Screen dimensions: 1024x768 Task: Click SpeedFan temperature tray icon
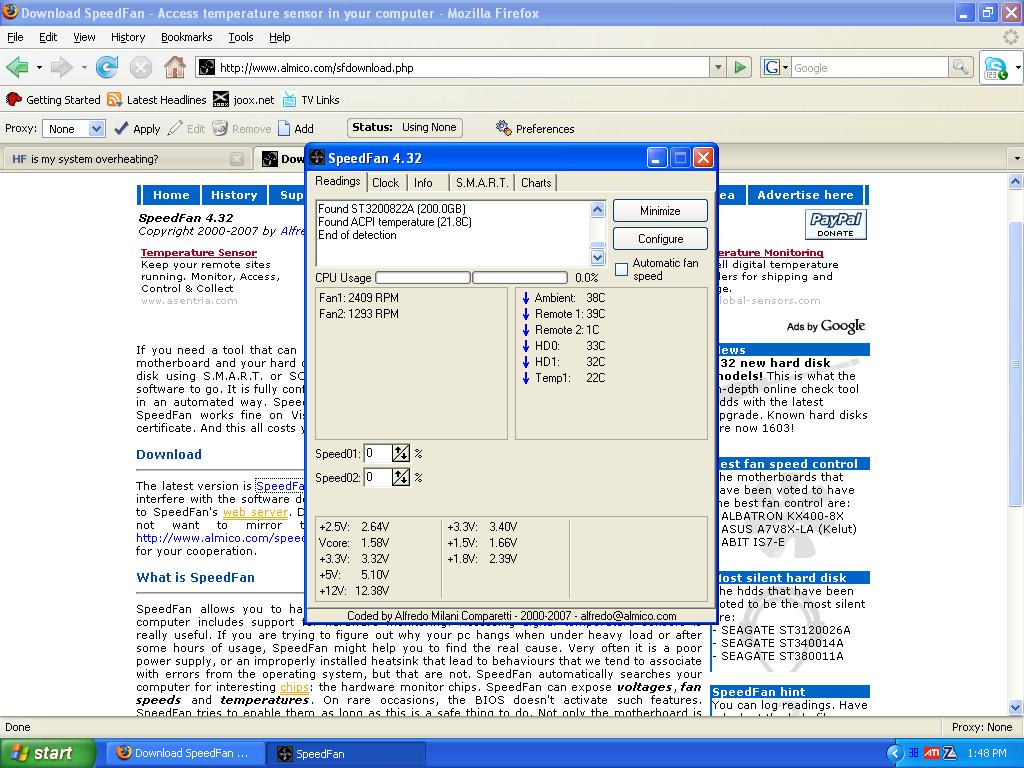[x=914, y=754]
